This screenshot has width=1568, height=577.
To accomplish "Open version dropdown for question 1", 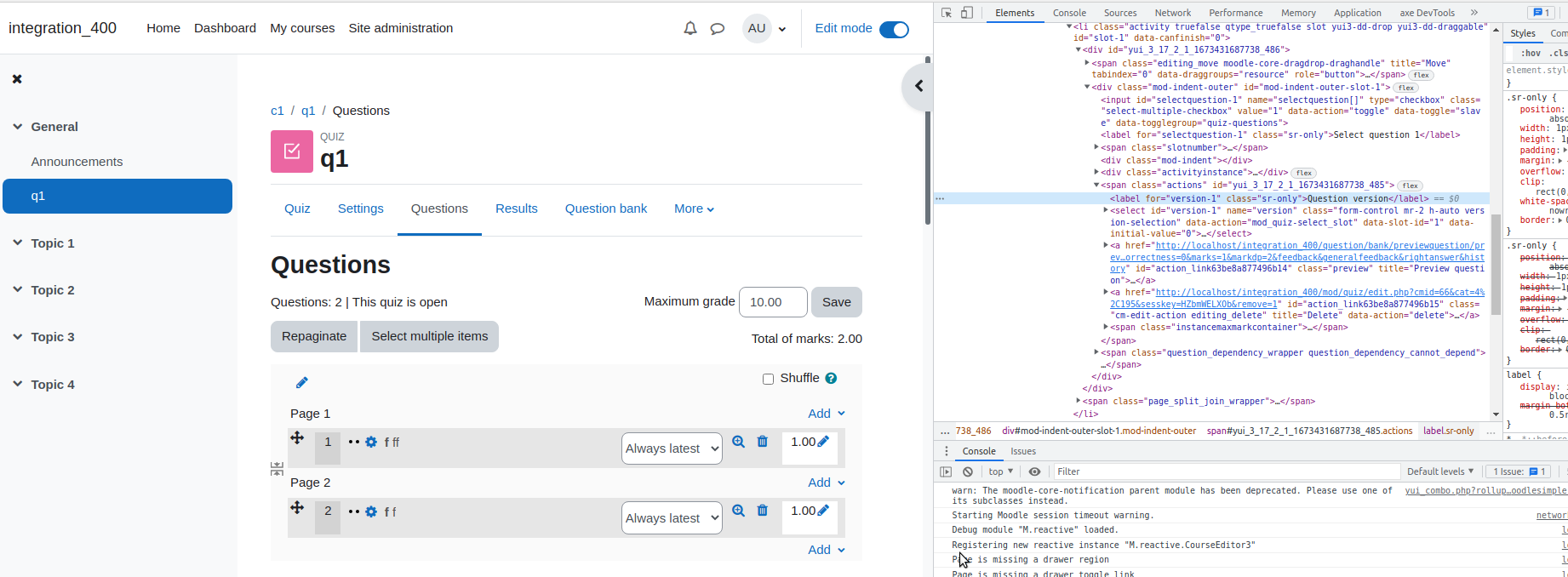I will pos(672,448).
